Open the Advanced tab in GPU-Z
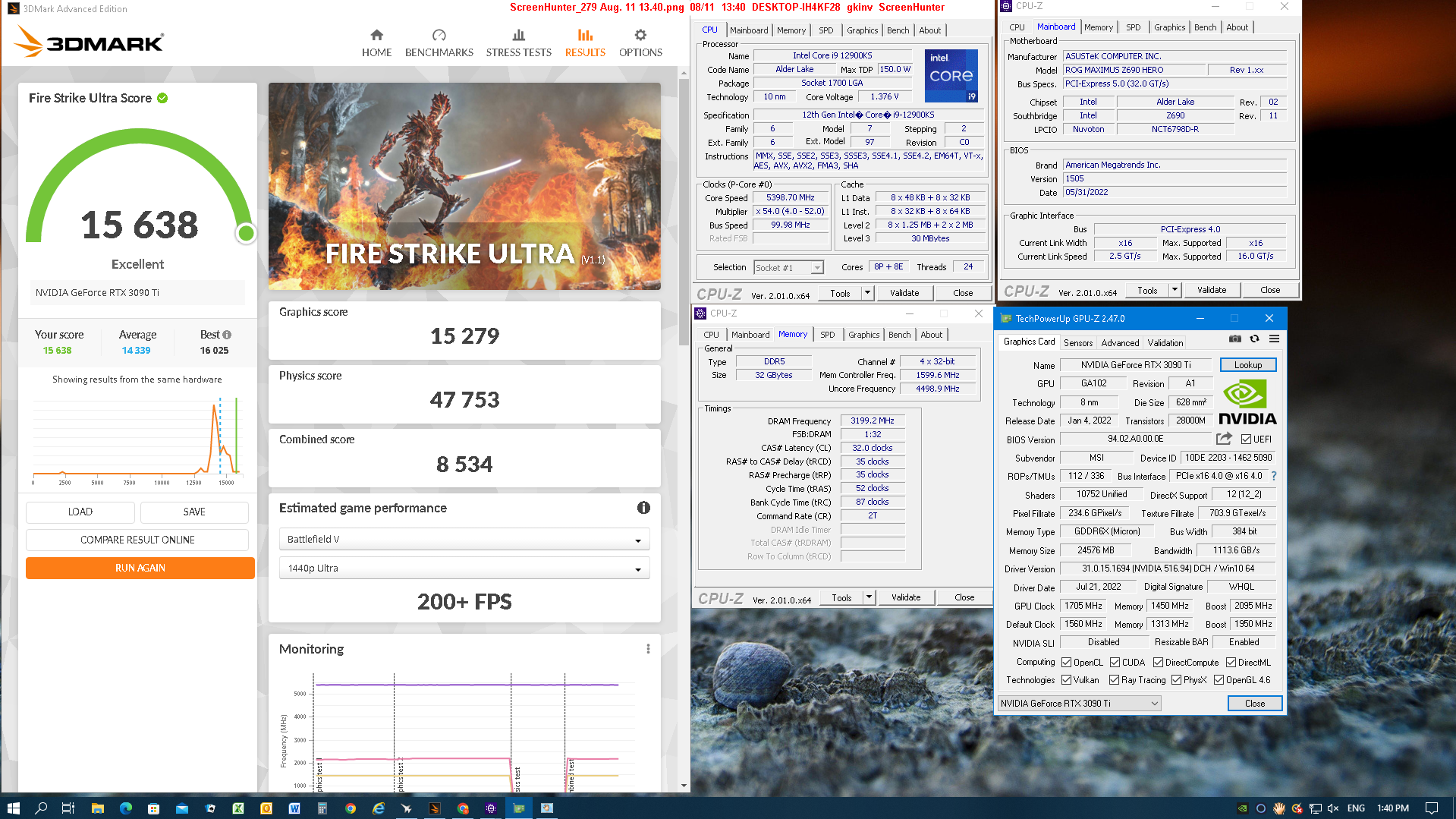Image resolution: width=1456 pixels, height=819 pixels. [1120, 342]
